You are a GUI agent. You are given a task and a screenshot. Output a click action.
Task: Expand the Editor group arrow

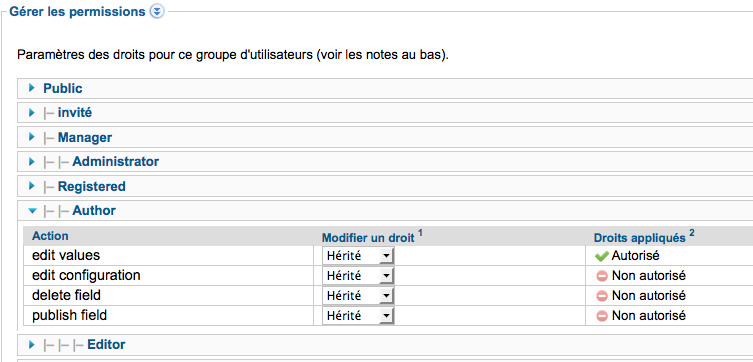[32, 344]
